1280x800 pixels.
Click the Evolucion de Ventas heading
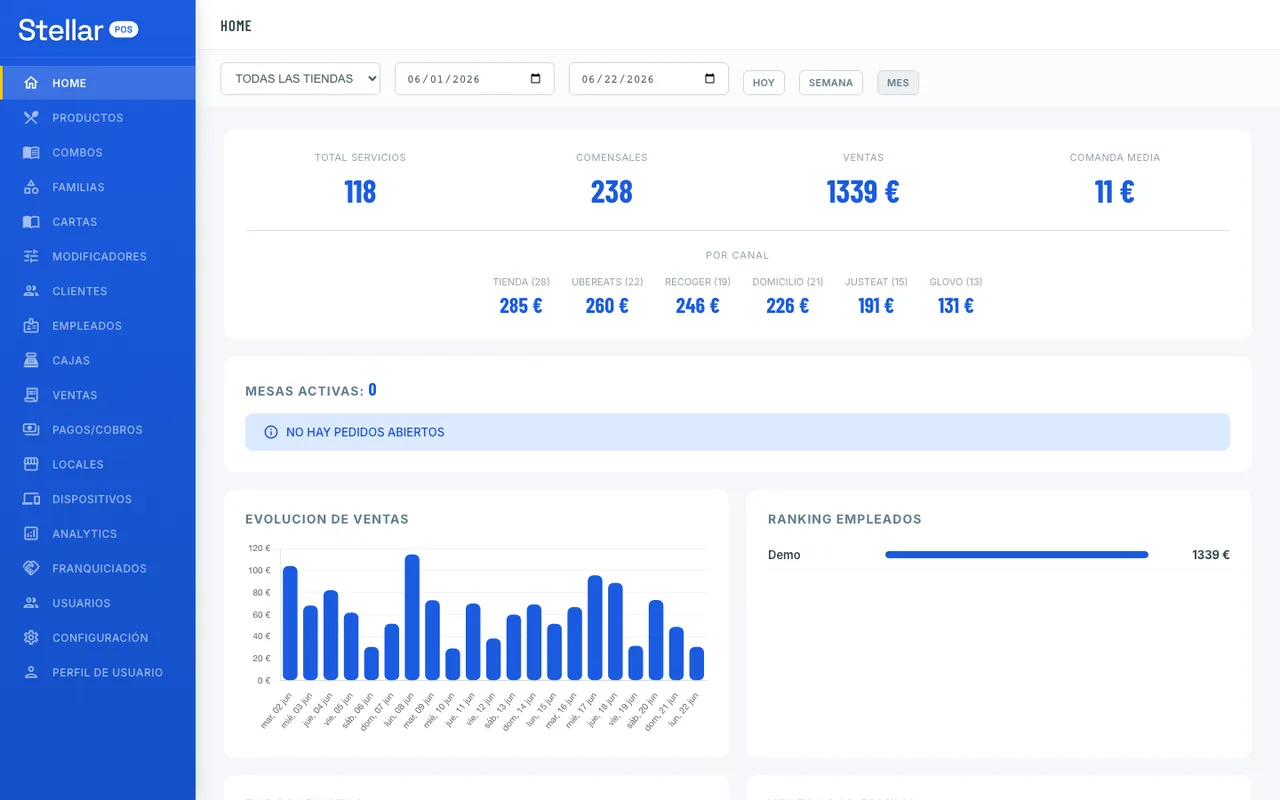(327, 519)
